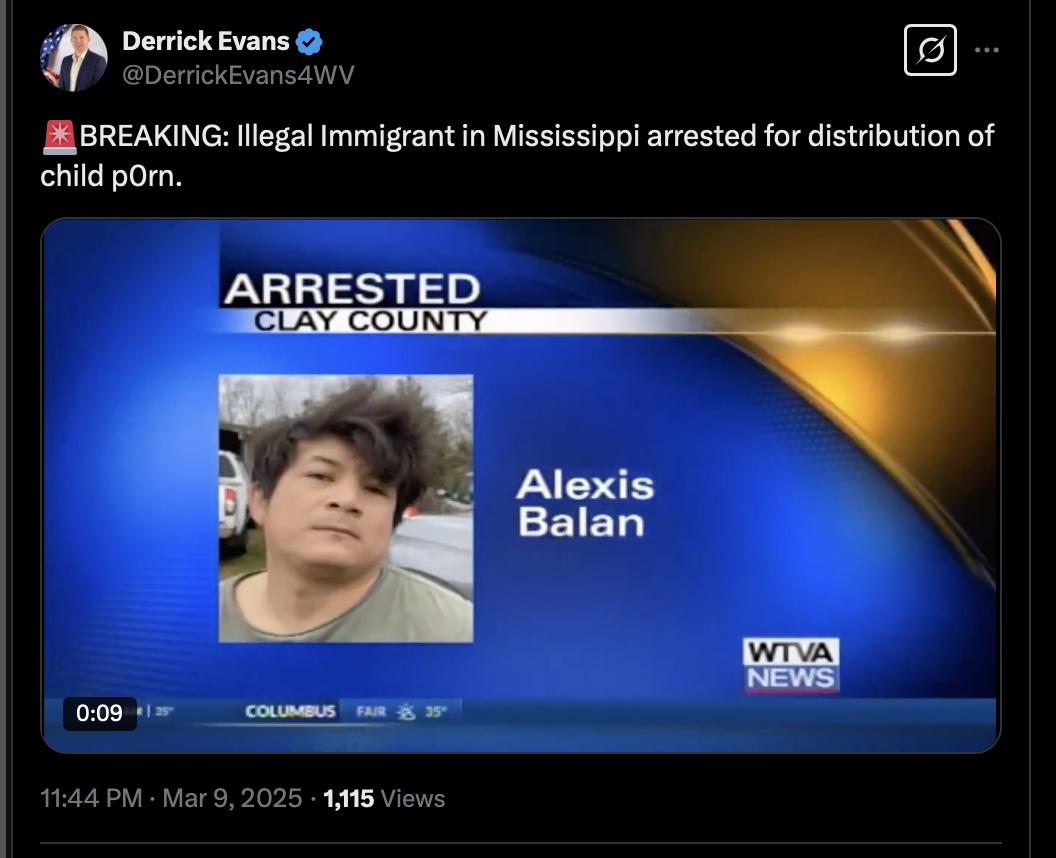Open Derrick Evans' profile avatar
Image resolution: width=1056 pixels, height=858 pixels.
coord(73,57)
